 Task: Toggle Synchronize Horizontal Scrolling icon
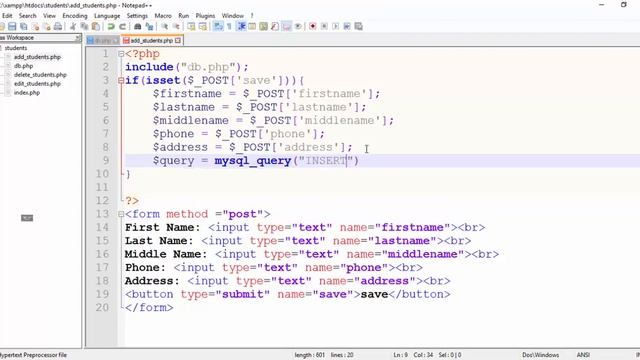[202, 27]
